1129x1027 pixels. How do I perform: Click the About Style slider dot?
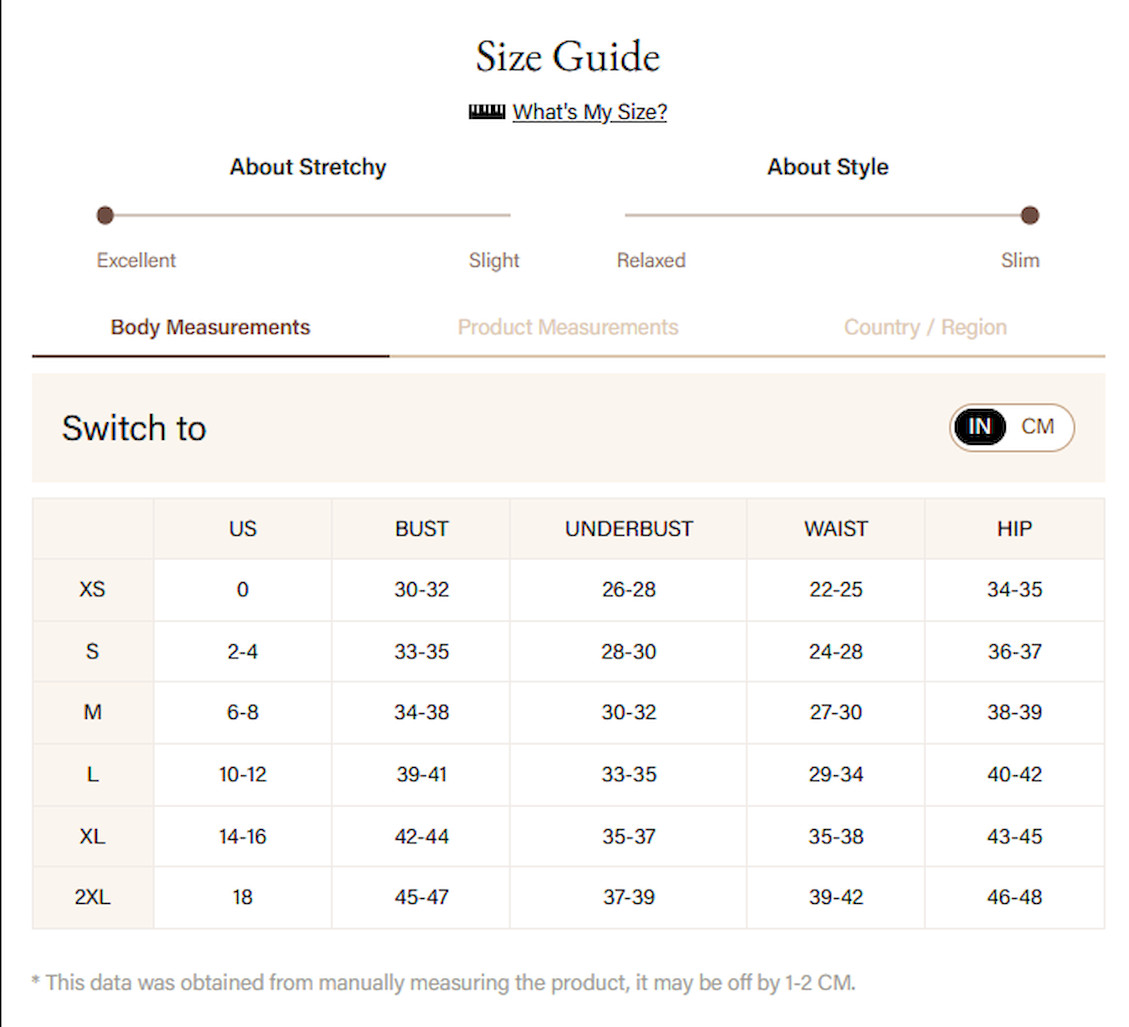1030,215
